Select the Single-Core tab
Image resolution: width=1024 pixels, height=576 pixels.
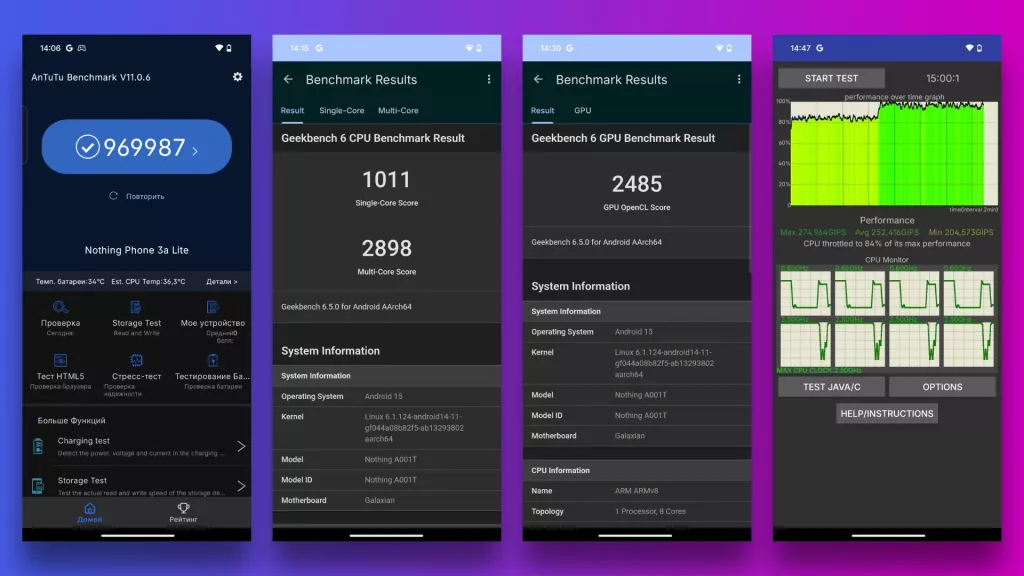(x=342, y=110)
